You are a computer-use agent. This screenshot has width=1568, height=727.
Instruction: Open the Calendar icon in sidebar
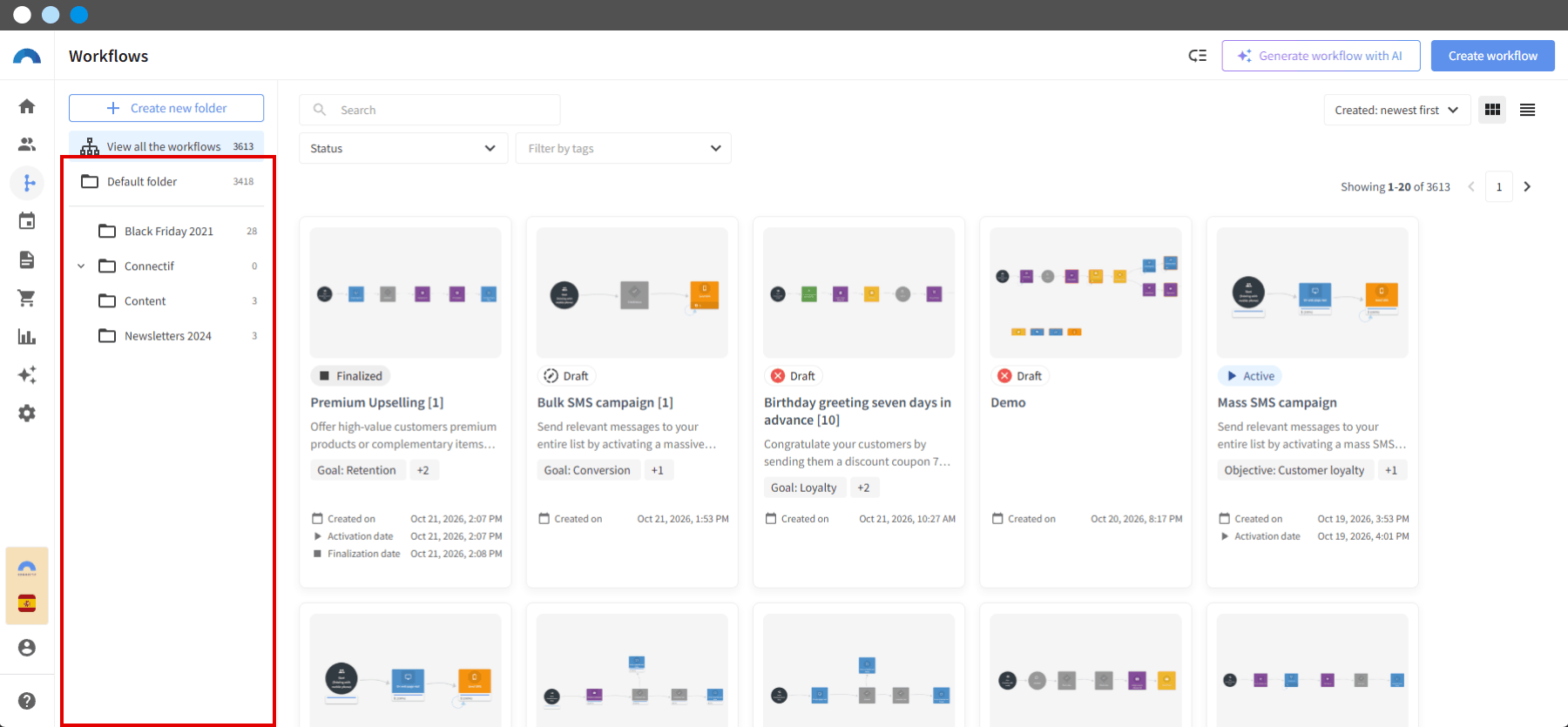[27, 221]
